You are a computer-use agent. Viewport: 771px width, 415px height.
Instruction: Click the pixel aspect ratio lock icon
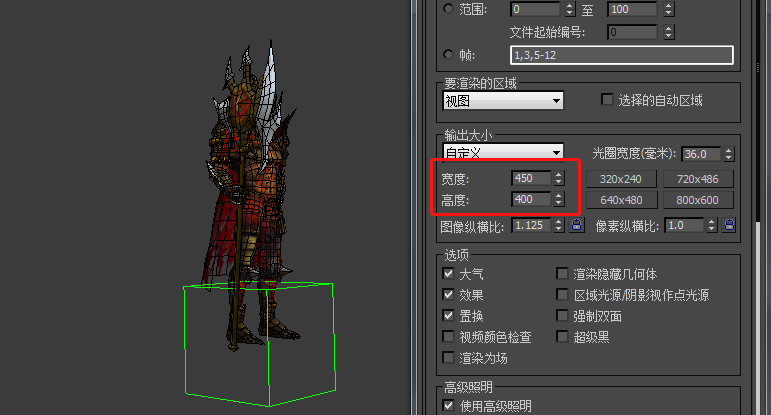point(729,226)
